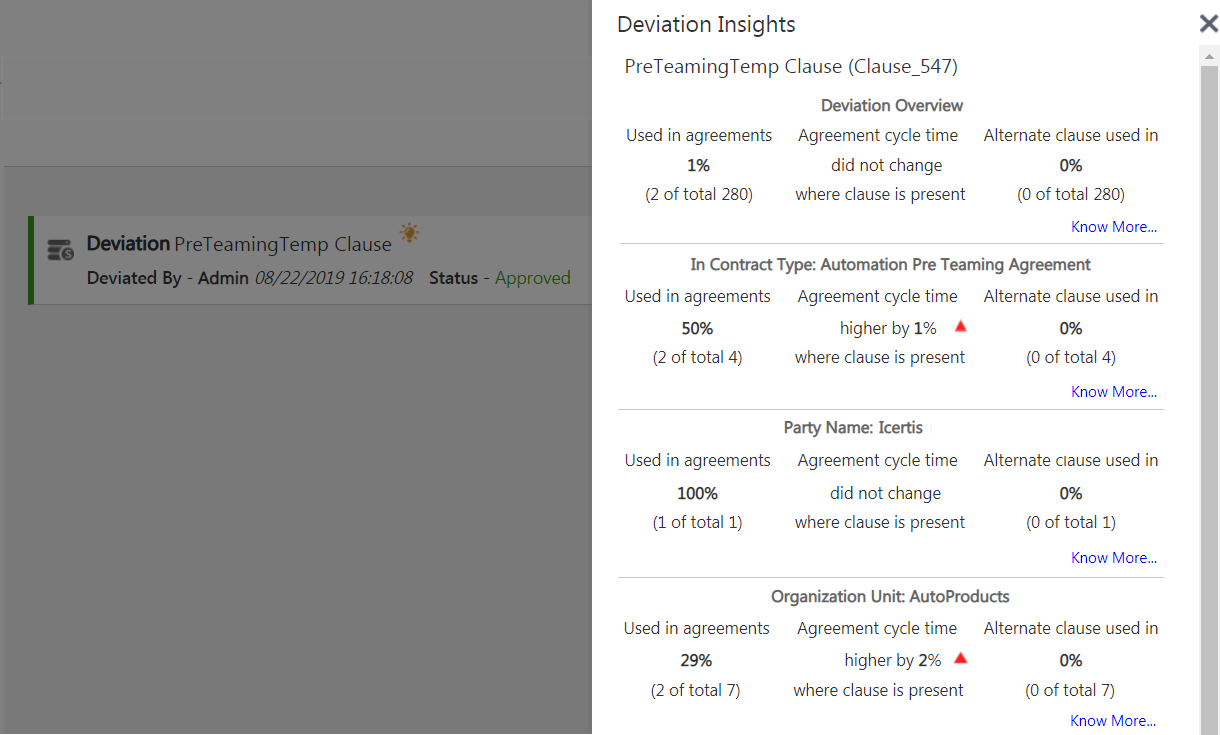Click the Deviation Insights panel title
The image size is (1220, 735).
coord(706,25)
